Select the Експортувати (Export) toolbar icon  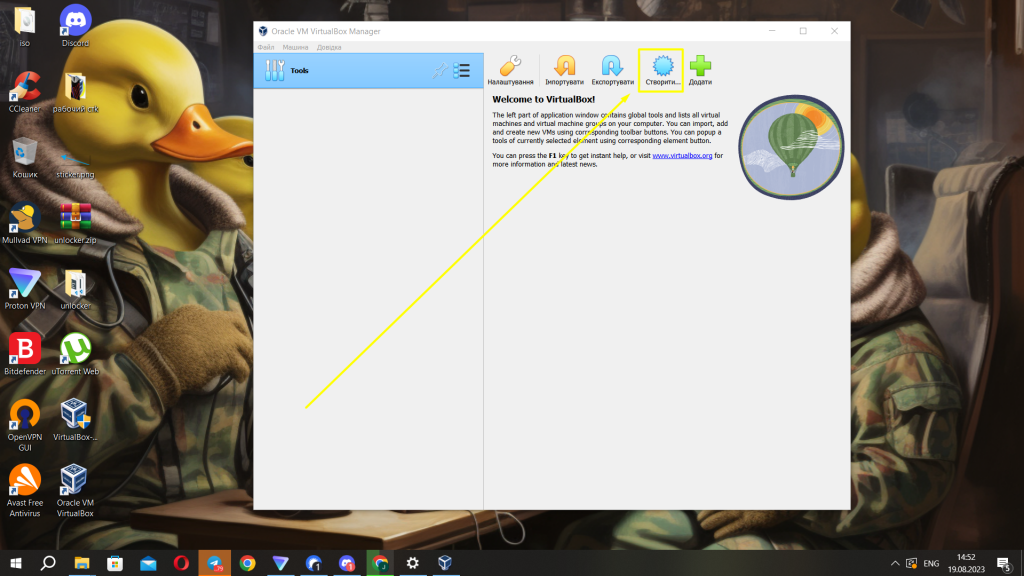coord(613,68)
